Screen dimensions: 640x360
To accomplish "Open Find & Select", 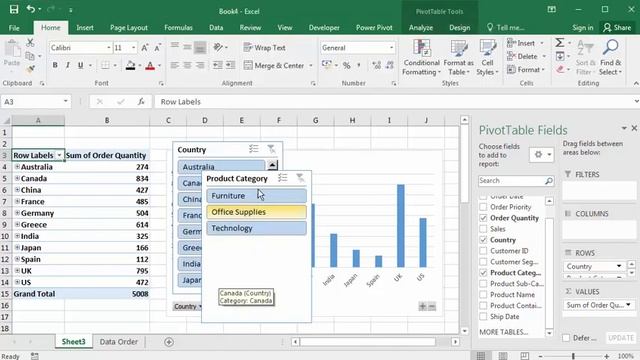I will [x=610, y=58].
